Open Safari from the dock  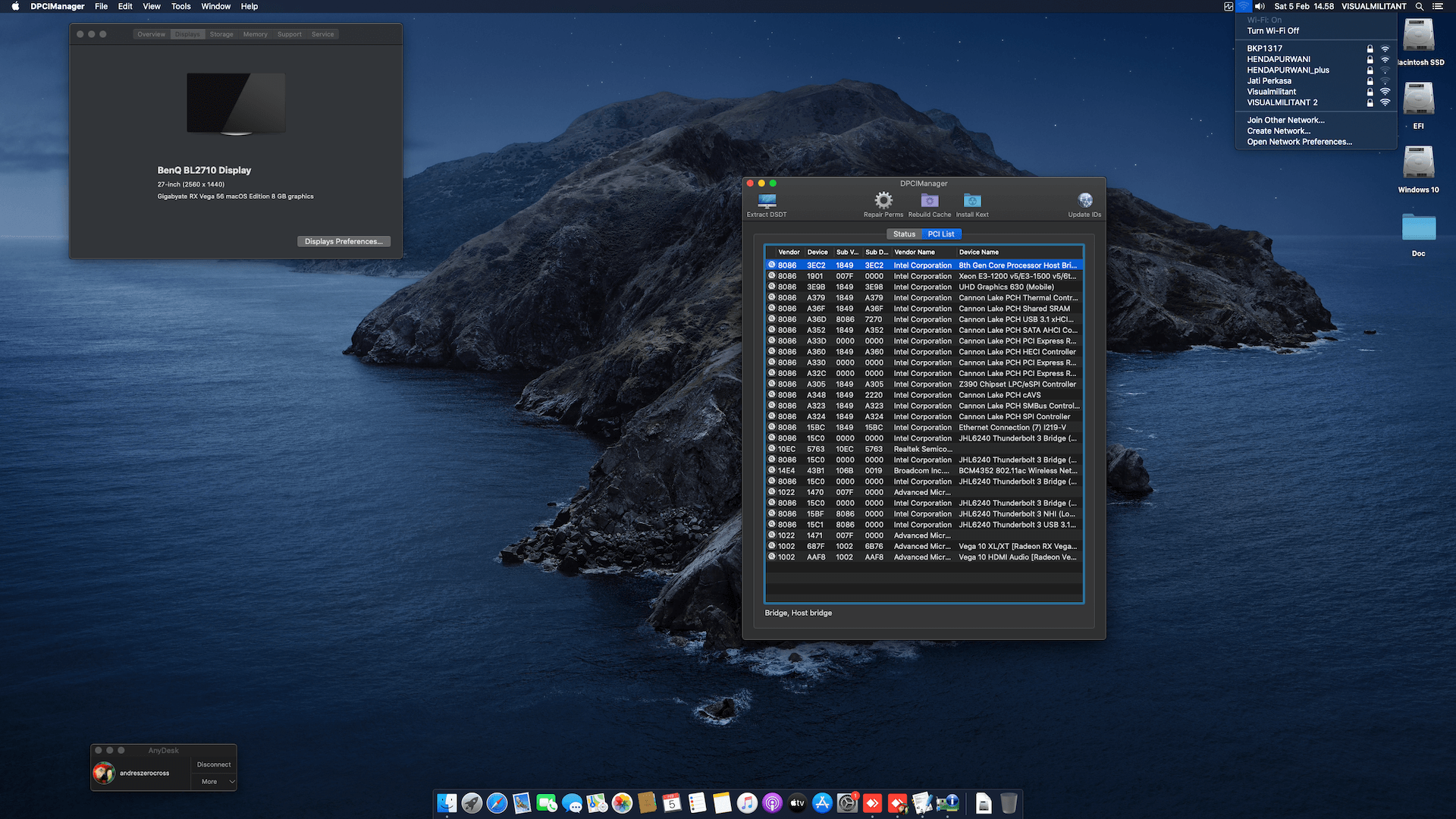[497, 803]
